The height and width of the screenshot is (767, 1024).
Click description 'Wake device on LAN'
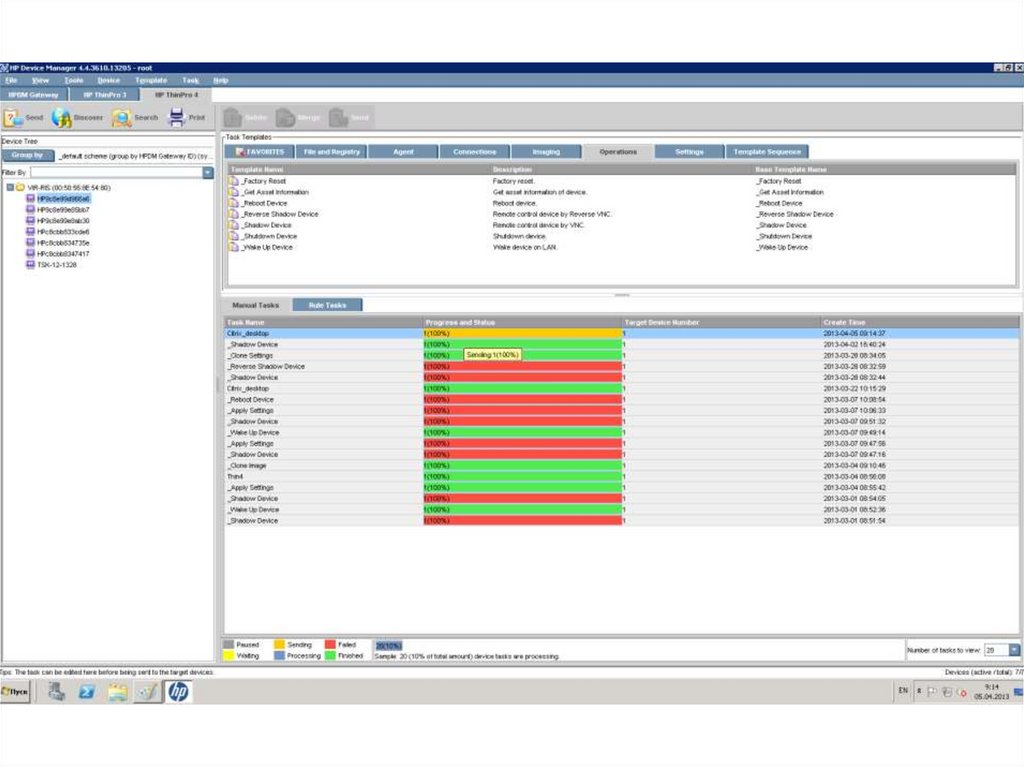coord(524,248)
